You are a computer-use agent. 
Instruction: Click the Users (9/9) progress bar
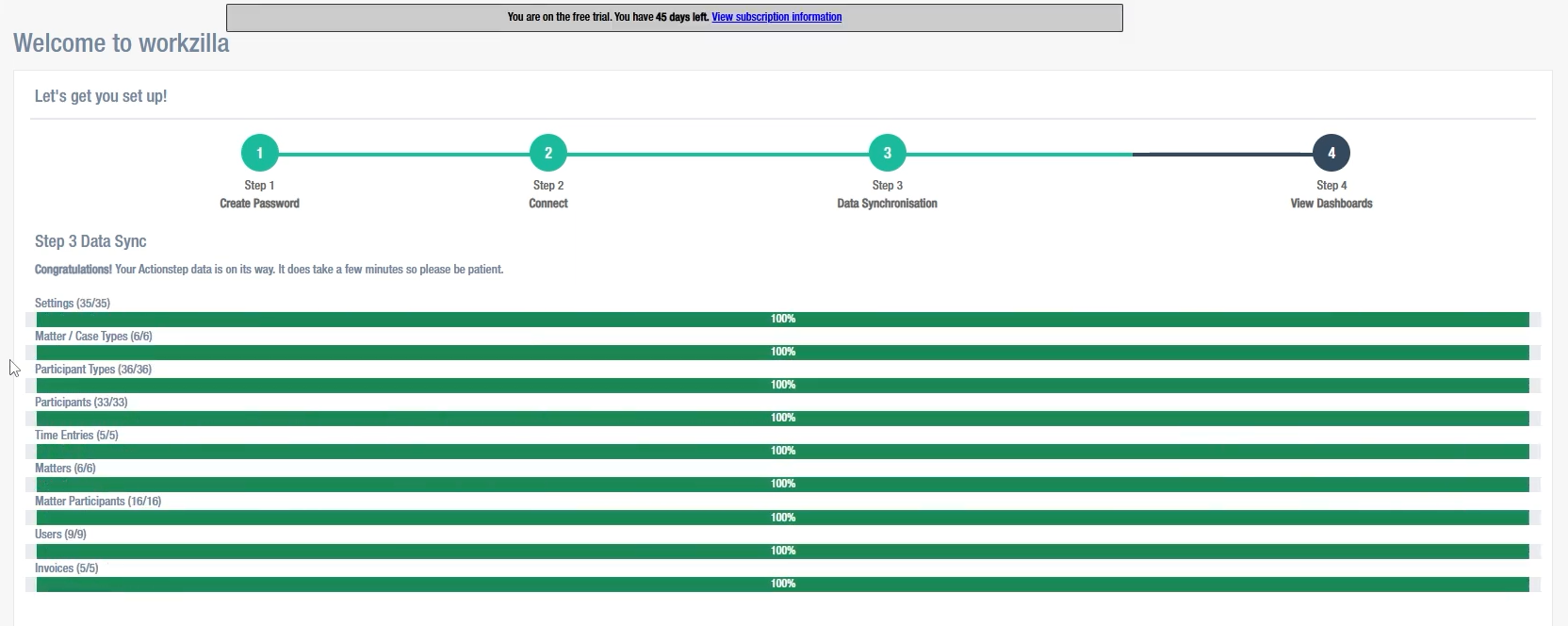pyautogui.click(x=782, y=551)
